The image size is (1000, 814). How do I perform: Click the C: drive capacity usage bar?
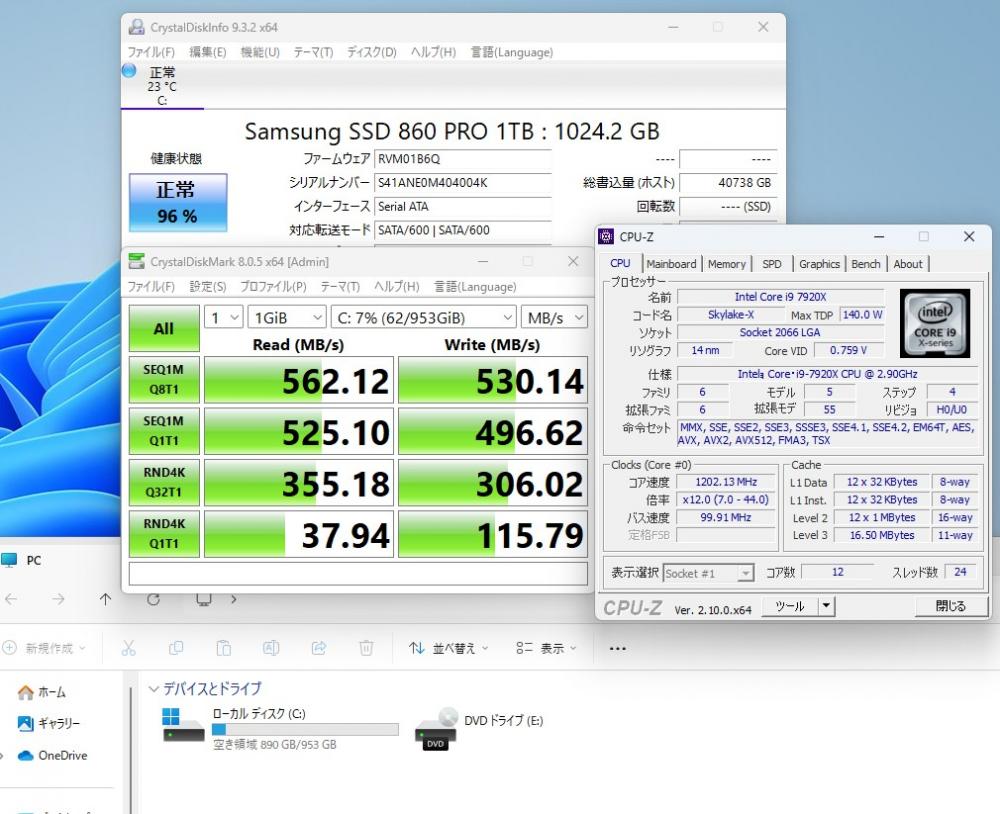click(x=305, y=729)
